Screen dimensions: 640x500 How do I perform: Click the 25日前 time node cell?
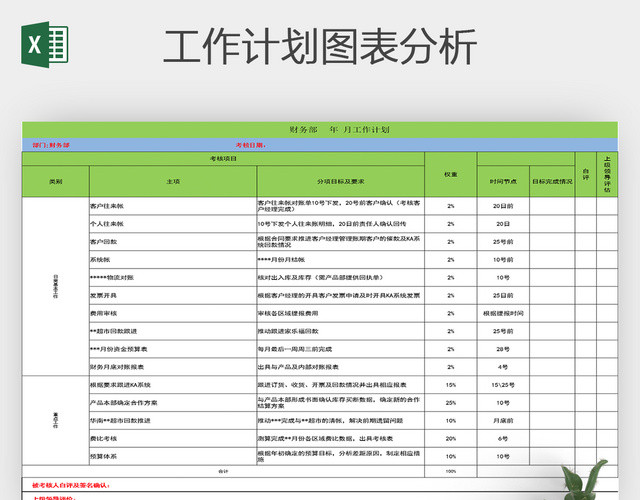503,295
